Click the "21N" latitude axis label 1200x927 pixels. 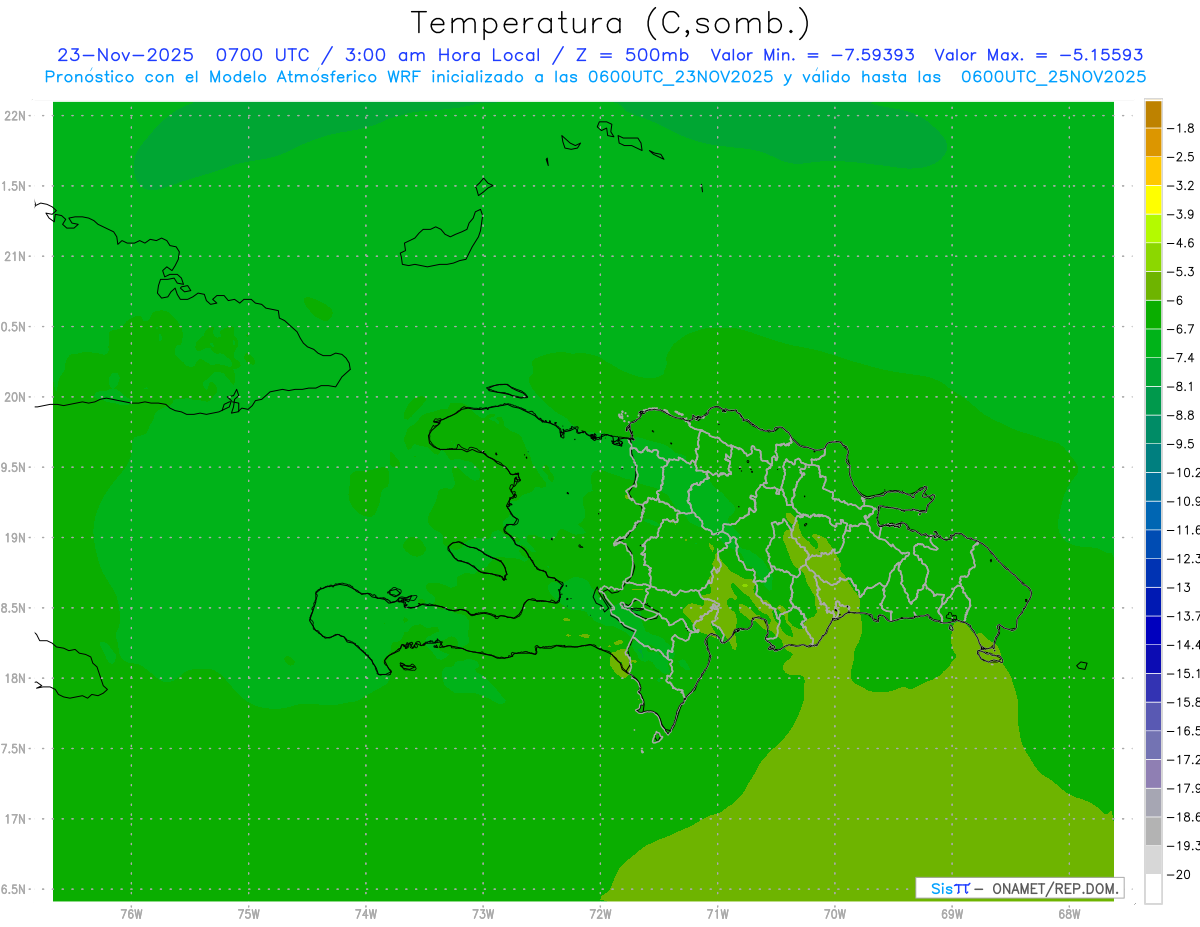(16, 257)
